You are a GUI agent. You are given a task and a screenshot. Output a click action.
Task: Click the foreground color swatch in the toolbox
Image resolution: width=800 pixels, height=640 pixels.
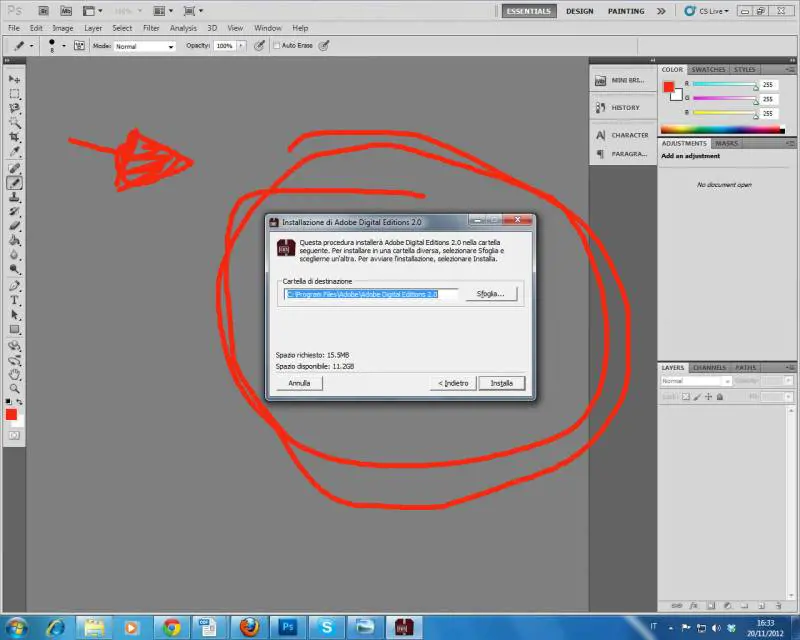point(11,414)
